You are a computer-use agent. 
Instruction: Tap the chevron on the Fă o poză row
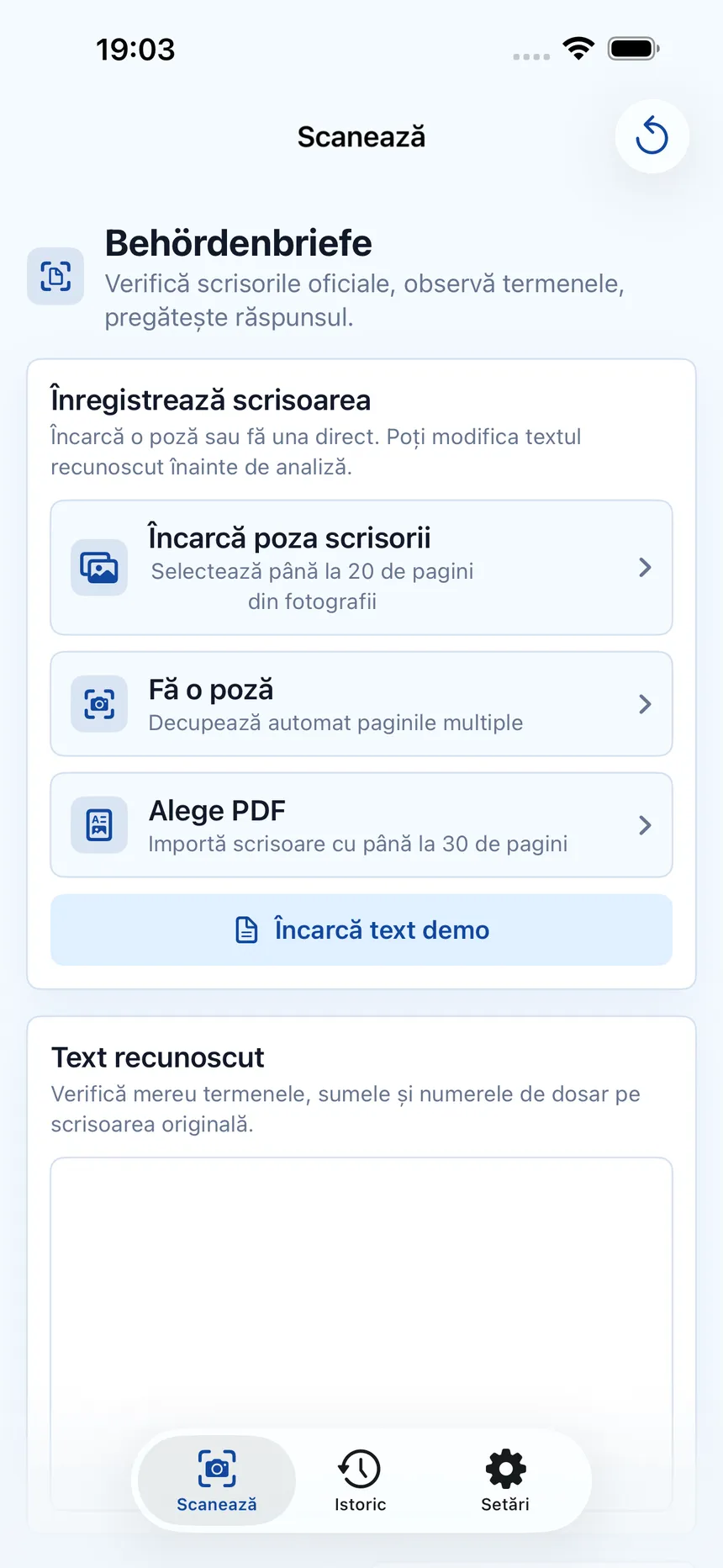(645, 704)
